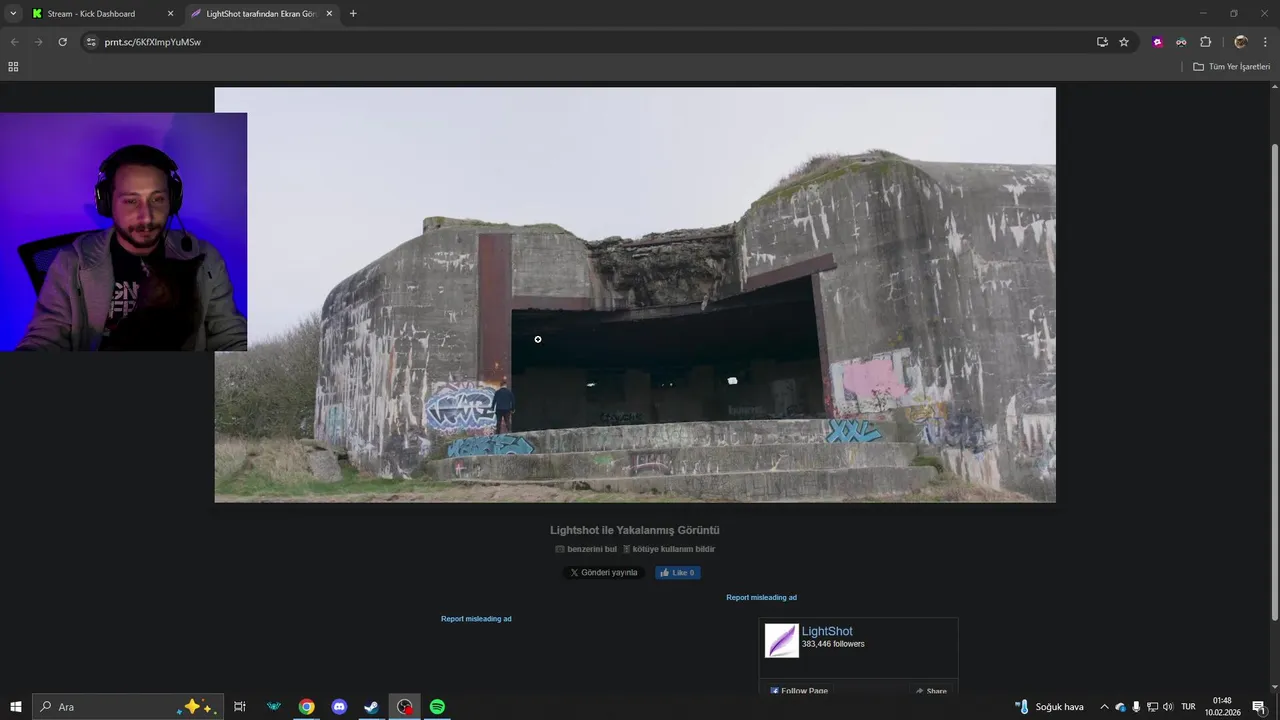Open the Chrome profile avatar
Viewport: 1280px width, 720px height.
pos(1241,42)
